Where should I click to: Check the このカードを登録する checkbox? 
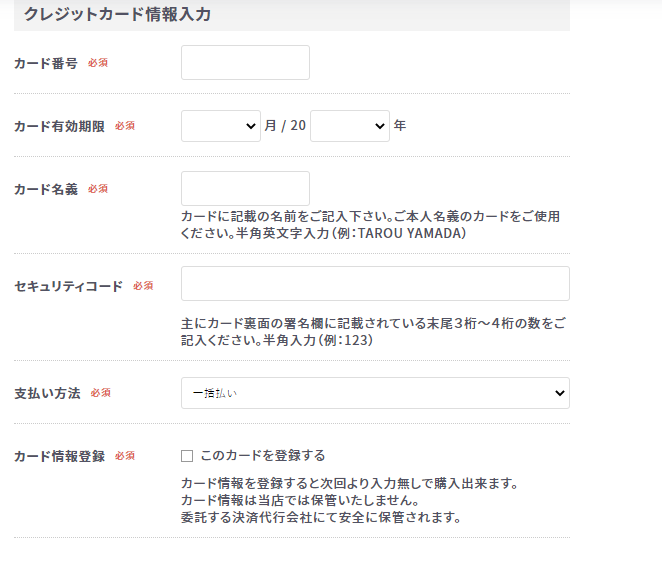tap(187, 456)
